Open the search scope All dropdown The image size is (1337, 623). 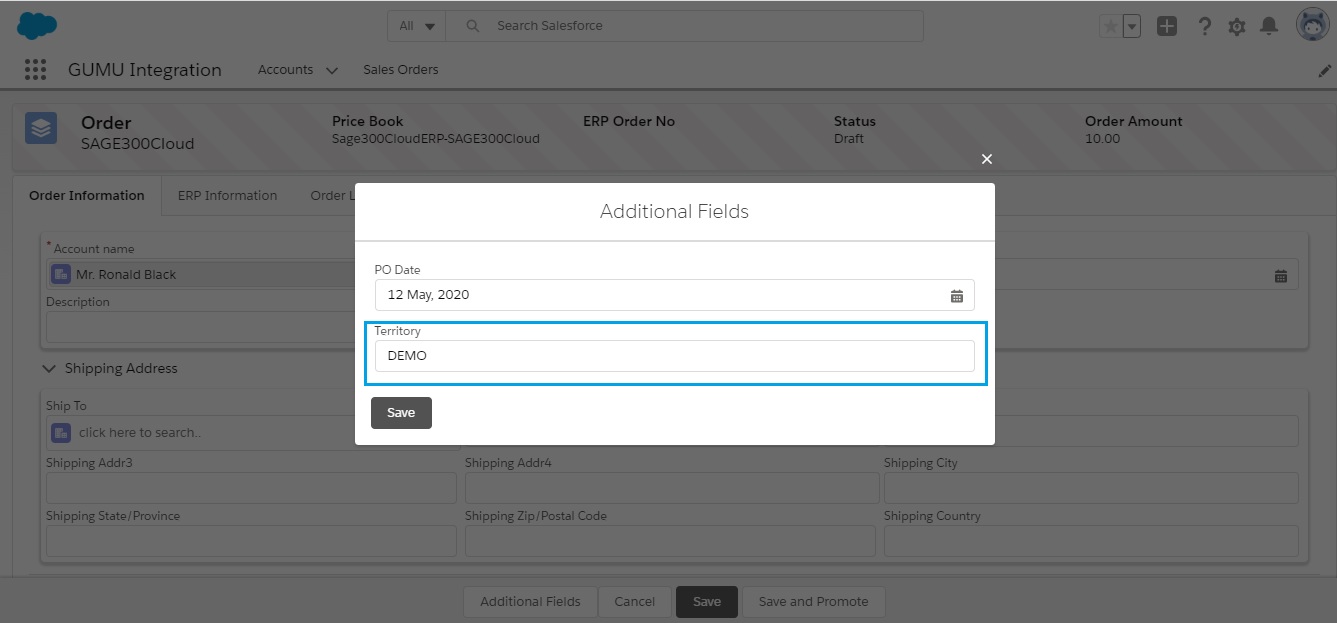(416, 26)
